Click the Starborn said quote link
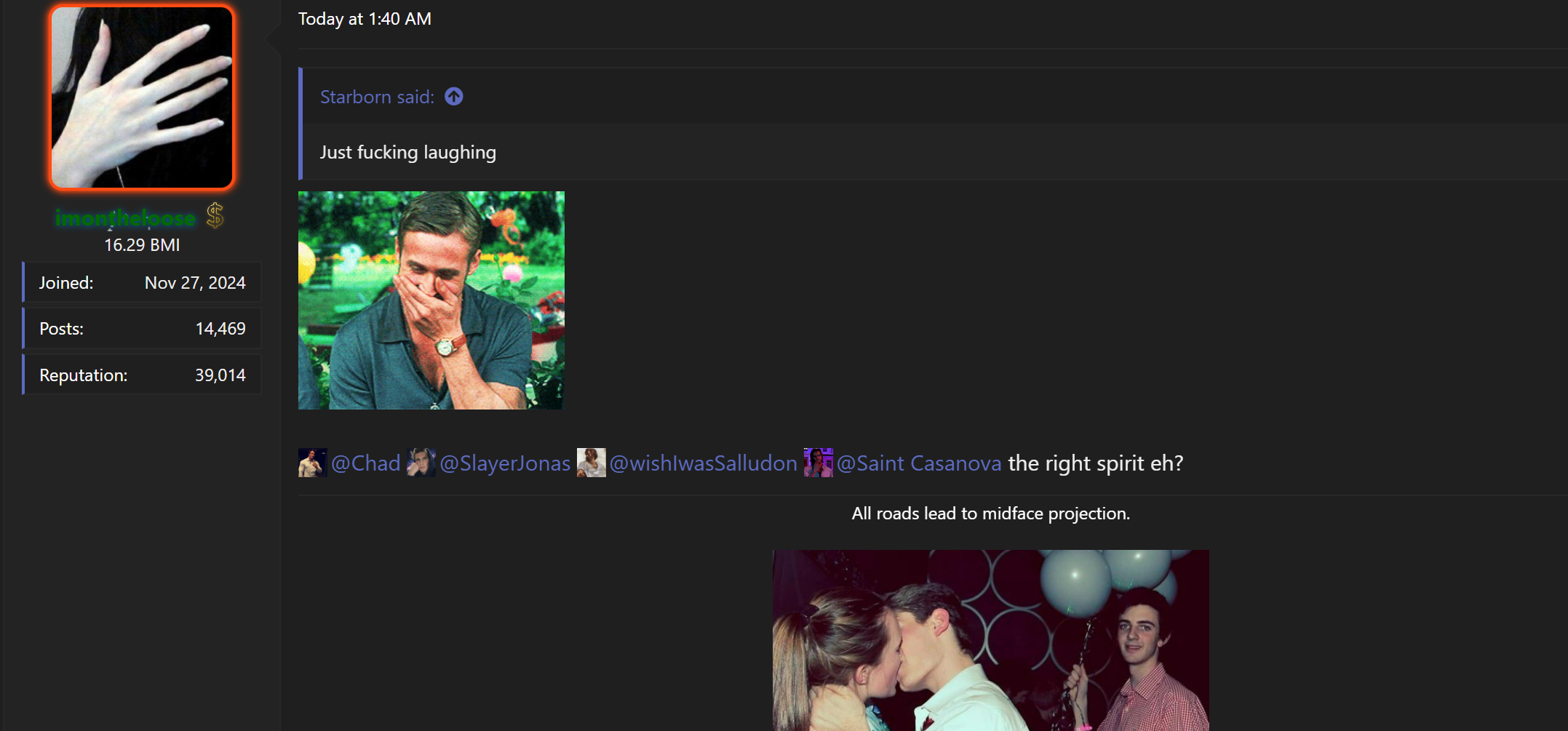Viewport: 1568px width, 731px height. 377,97
